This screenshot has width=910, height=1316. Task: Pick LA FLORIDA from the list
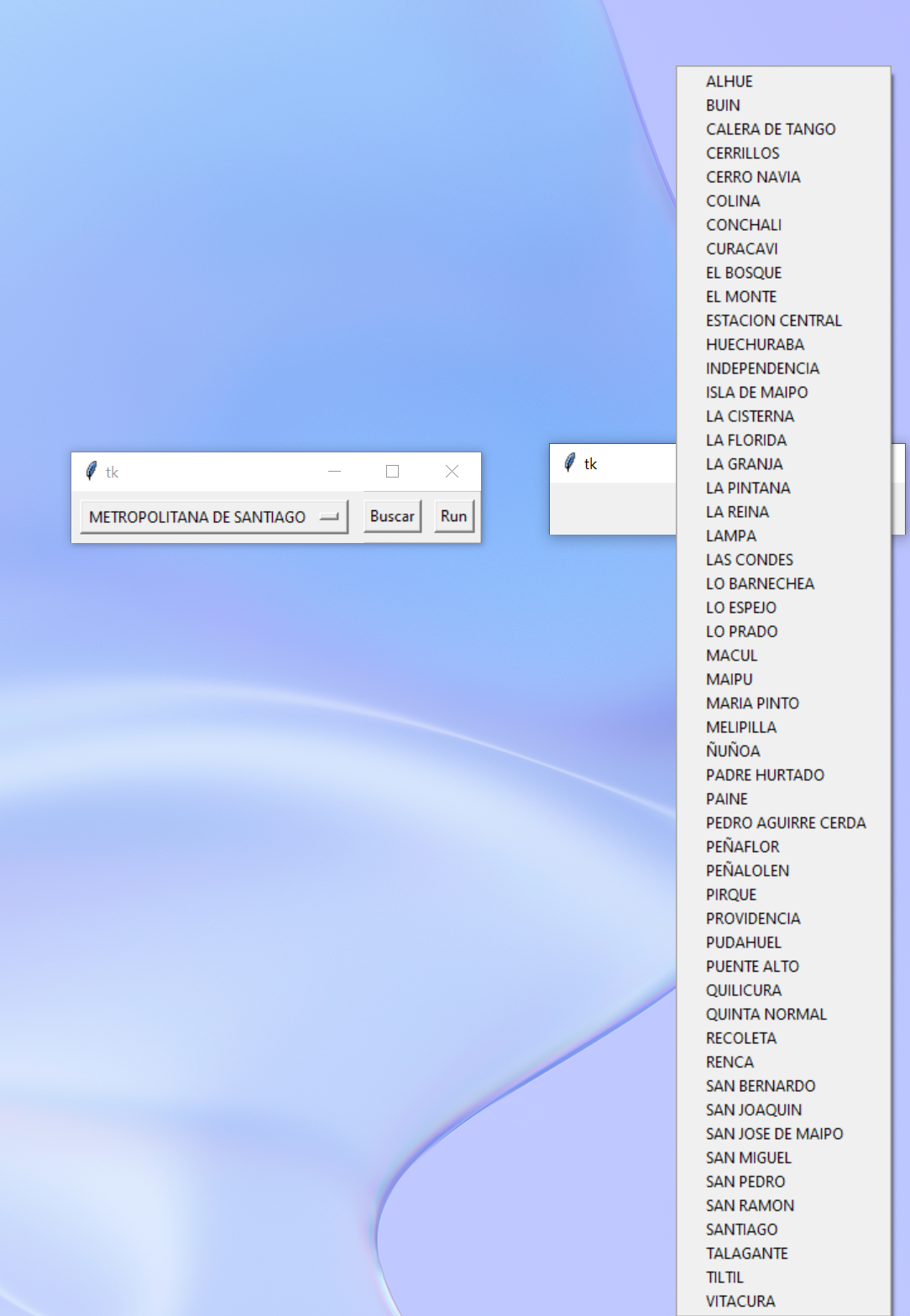(783, 440)
